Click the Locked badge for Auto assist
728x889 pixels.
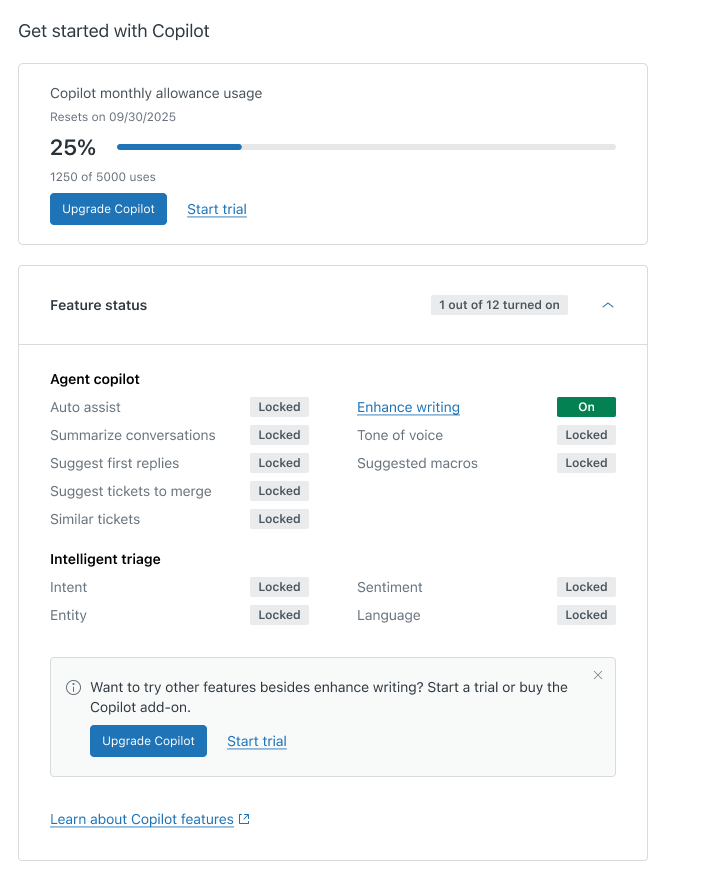279,407
